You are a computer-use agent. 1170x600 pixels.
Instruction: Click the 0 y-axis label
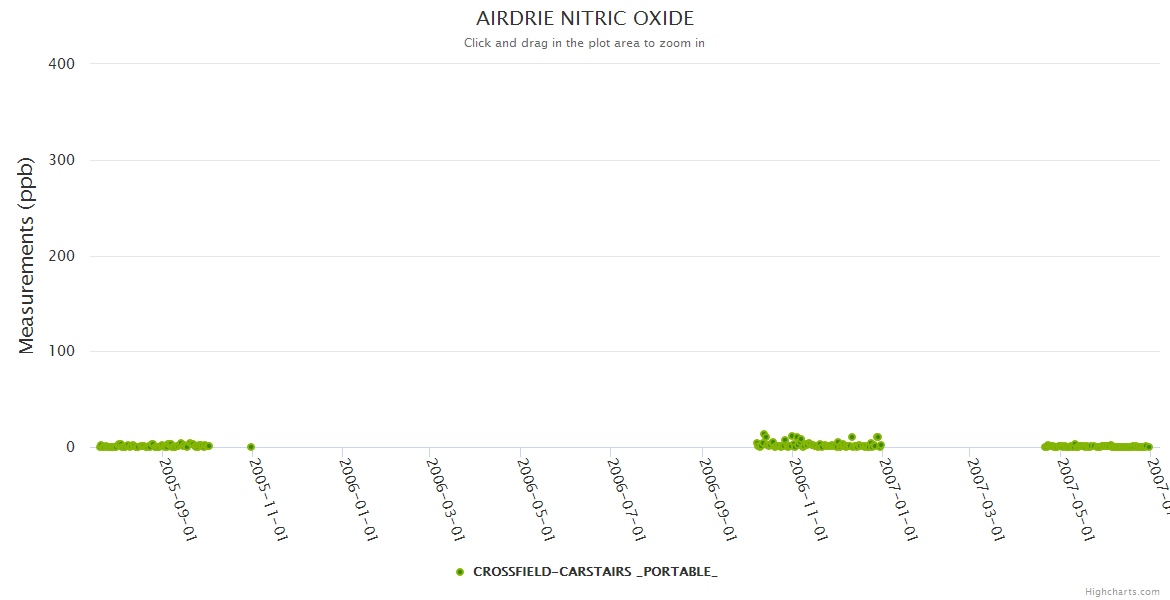pos(70,447)
